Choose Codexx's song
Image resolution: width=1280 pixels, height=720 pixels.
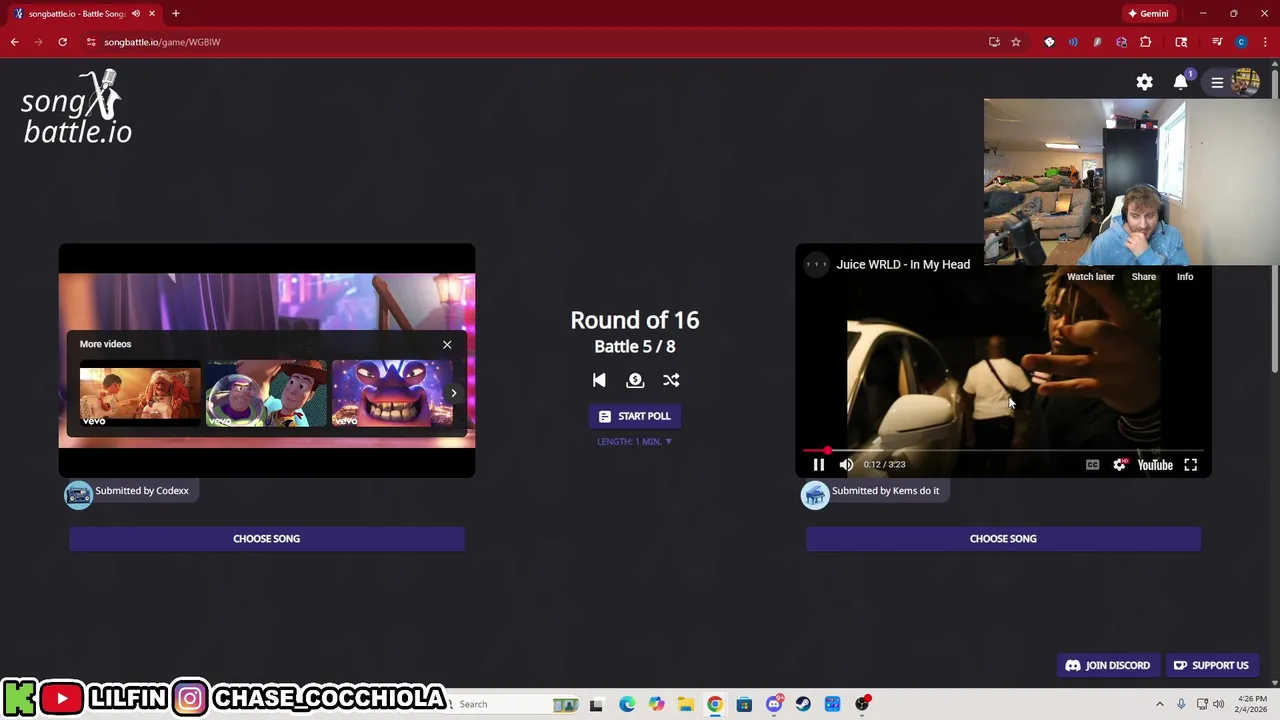pos(266,539)
